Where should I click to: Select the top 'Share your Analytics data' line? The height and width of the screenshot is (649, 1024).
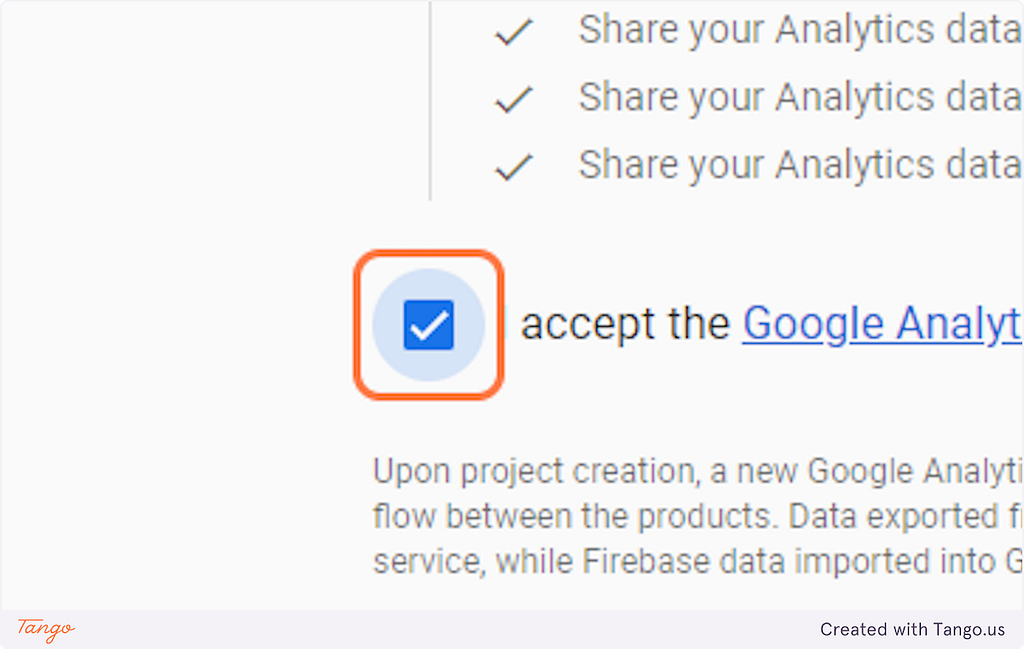800,31
